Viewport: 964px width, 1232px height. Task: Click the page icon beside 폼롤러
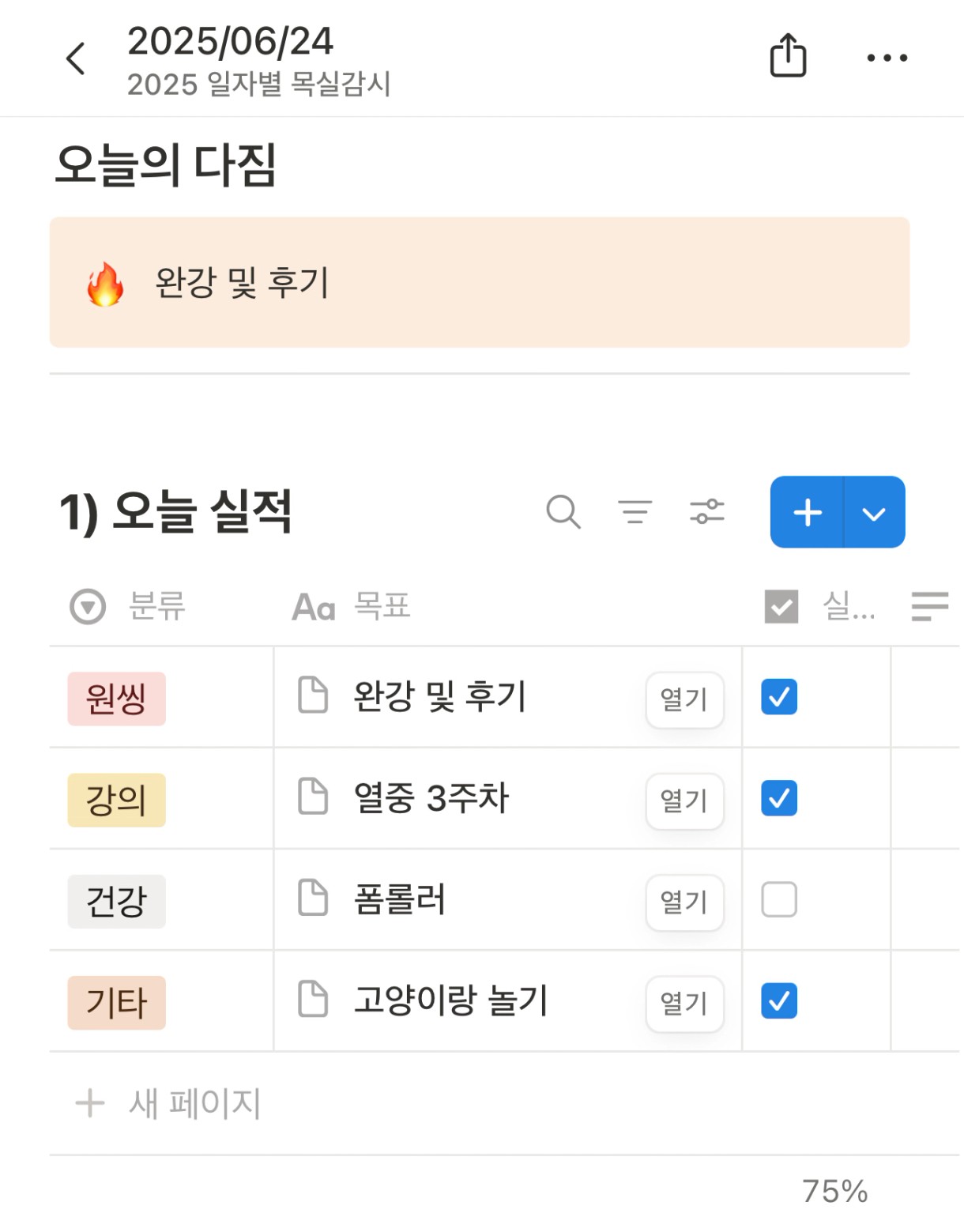313,899
